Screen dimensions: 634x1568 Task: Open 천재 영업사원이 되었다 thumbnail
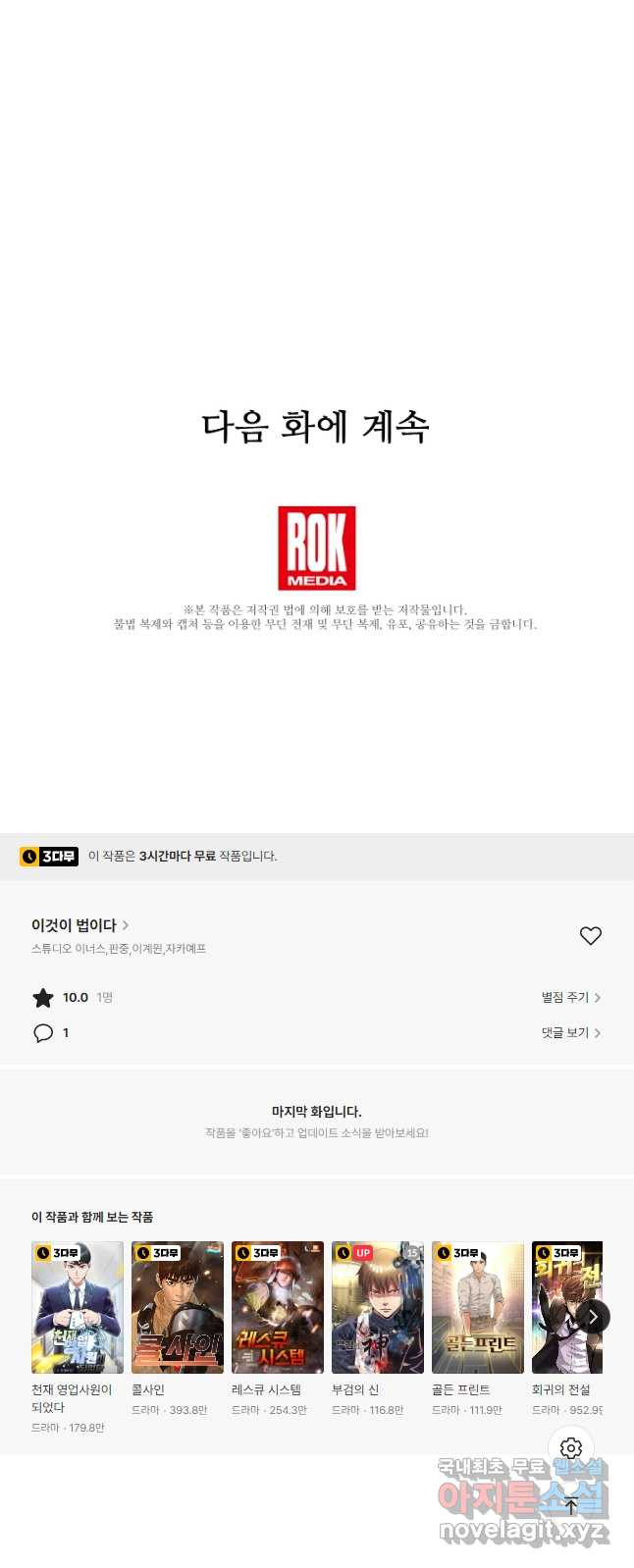78,1308
